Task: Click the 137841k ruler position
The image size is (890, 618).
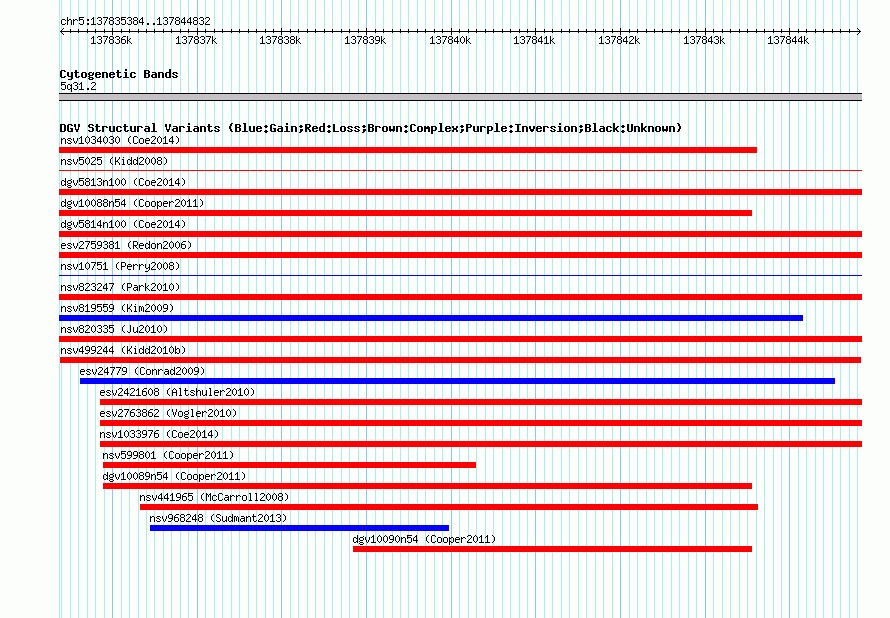Action: tap(534, 40)
